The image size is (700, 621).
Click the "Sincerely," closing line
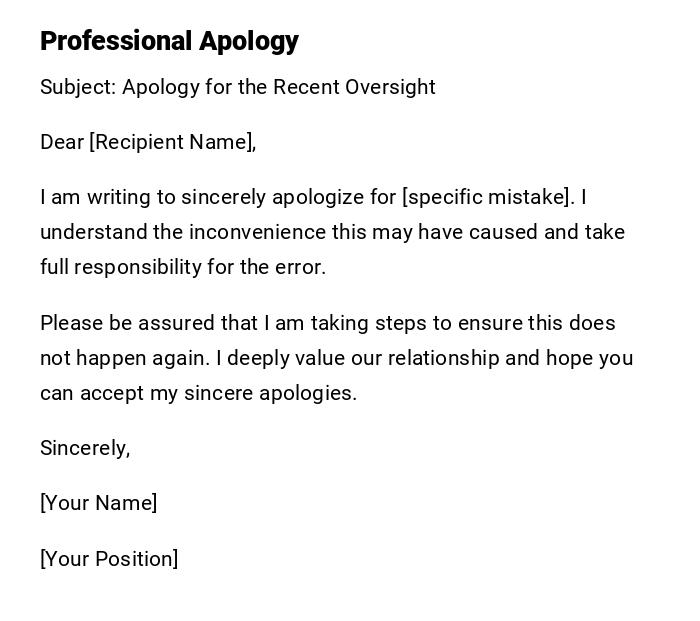point(85,448)
